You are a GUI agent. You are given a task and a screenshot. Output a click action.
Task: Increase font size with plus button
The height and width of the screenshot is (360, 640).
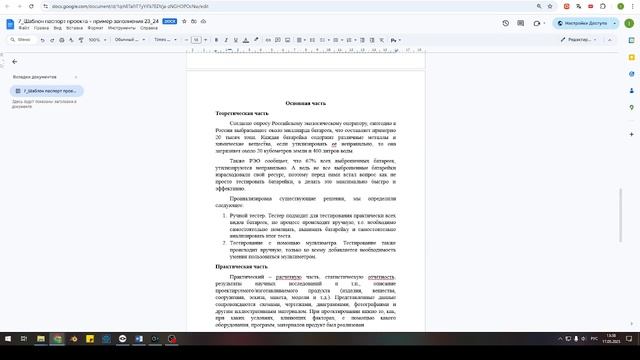[x=205, y=40]
